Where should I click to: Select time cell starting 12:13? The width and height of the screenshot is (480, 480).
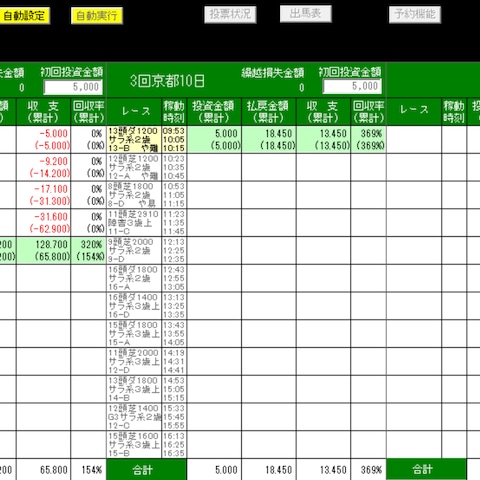coord(174,250)
